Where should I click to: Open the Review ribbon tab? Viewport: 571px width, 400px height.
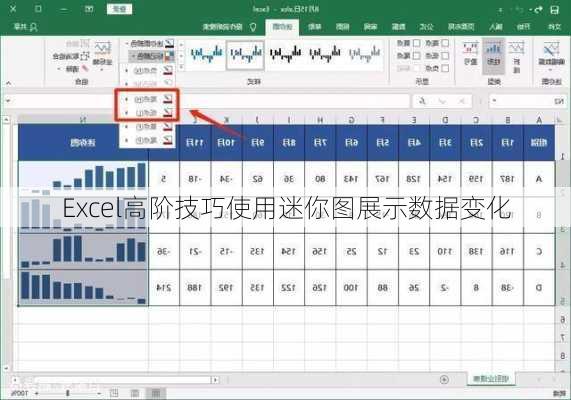coord(370,27)
